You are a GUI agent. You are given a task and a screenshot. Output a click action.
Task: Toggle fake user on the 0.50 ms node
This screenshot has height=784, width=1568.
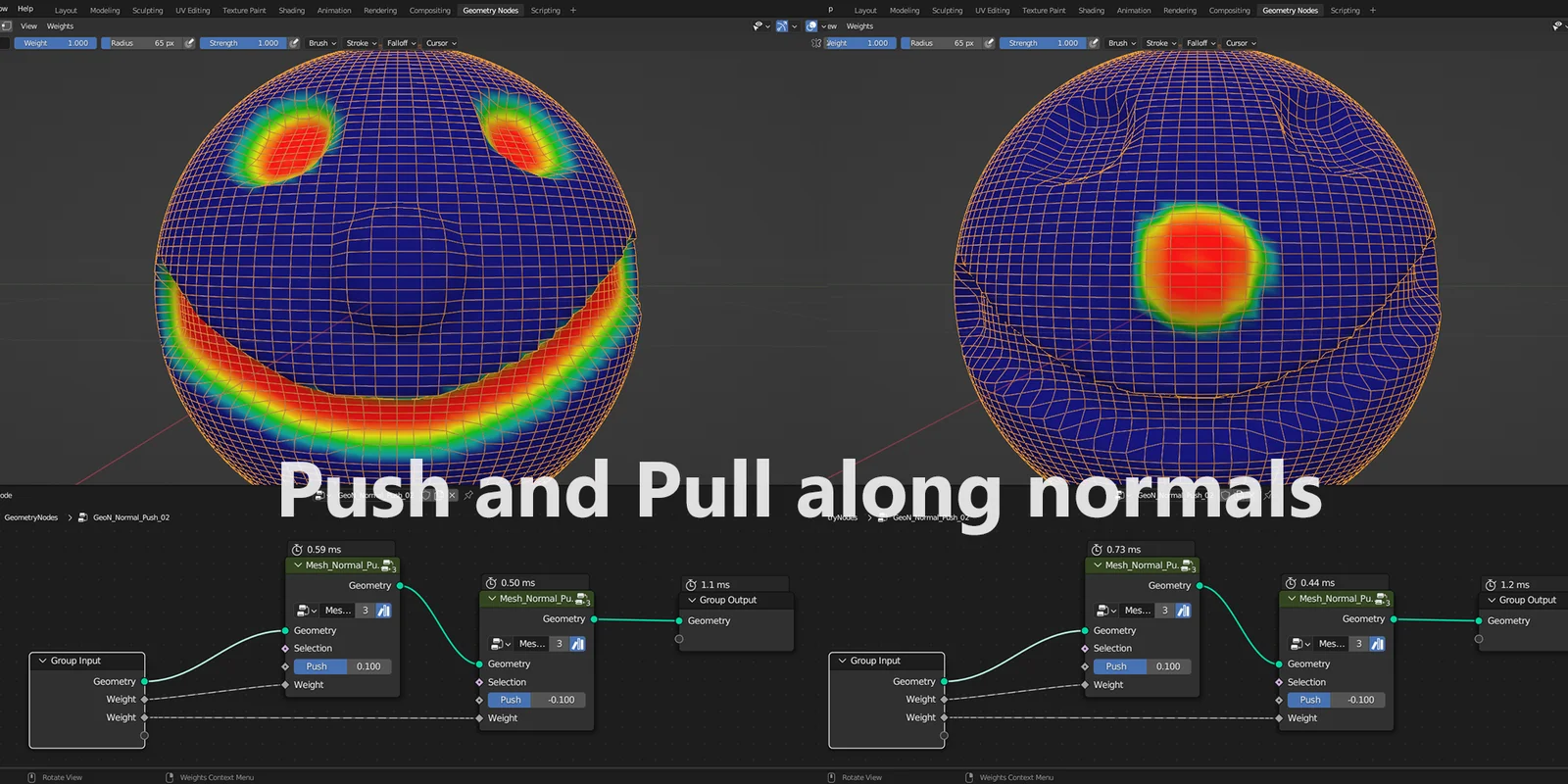coord(577,644)
